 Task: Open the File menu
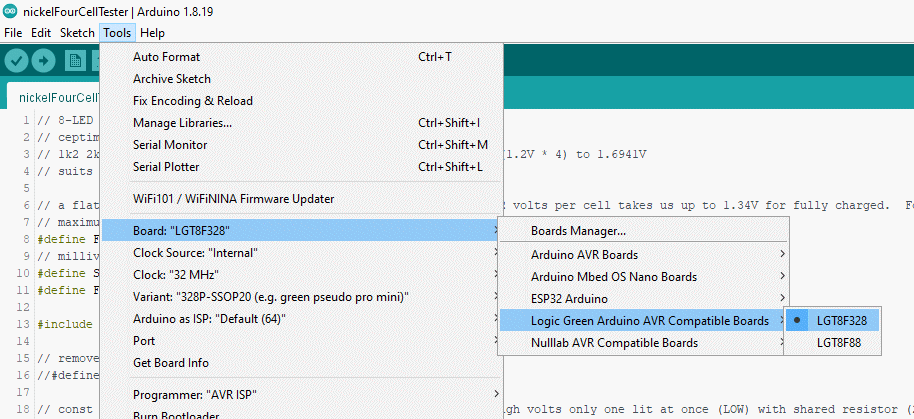point(13,33)
